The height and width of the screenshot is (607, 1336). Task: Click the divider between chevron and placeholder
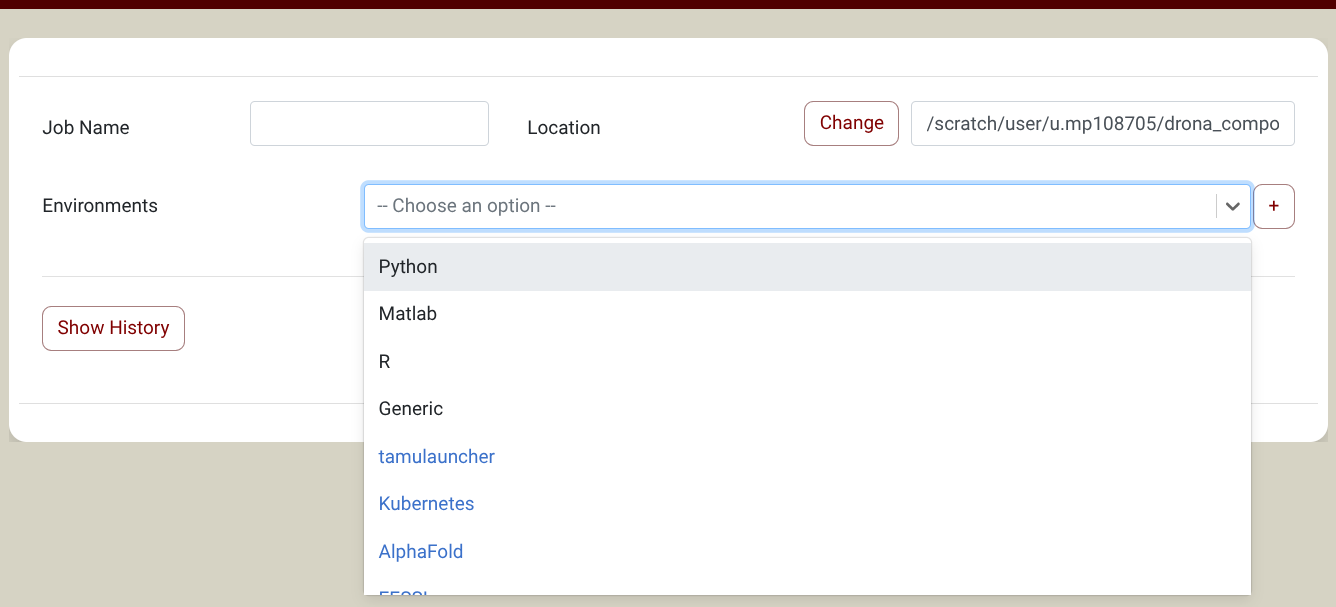point(1216,206)
